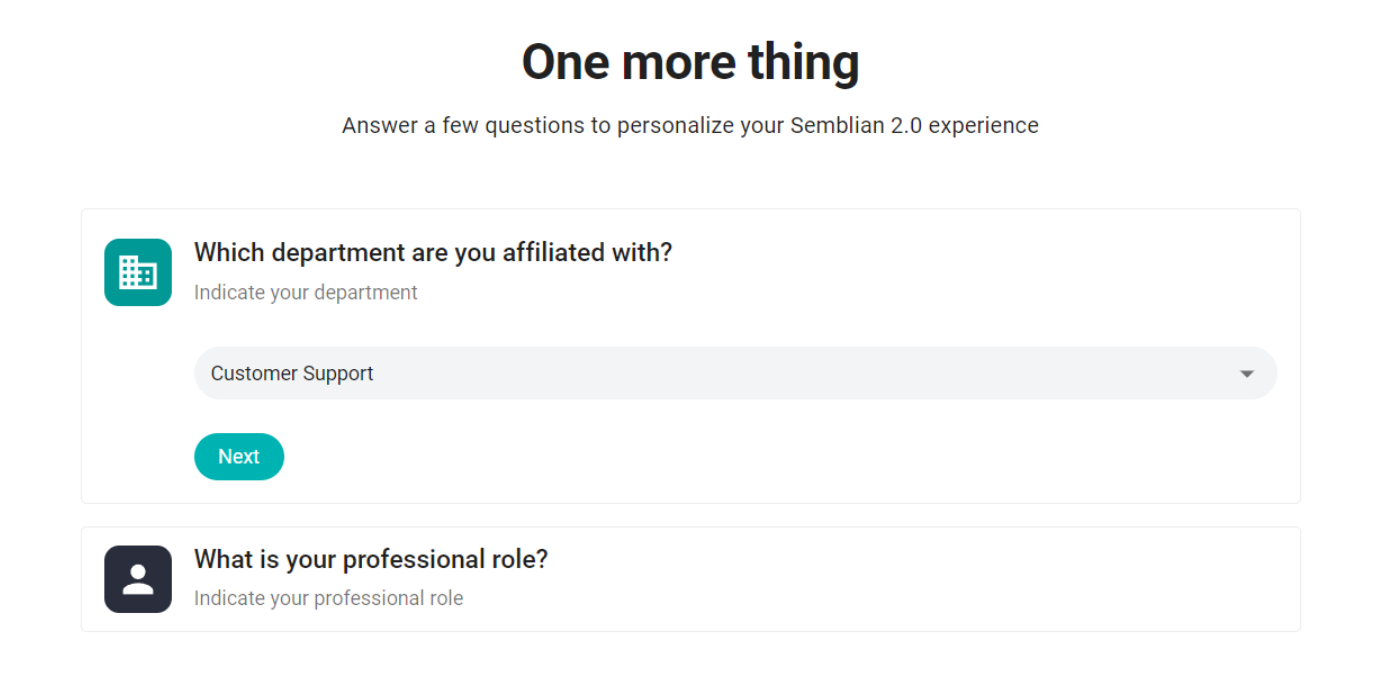Viewport: 1400px width, 687px height.
Task: Click the Next button
Action: pos(239,456)
